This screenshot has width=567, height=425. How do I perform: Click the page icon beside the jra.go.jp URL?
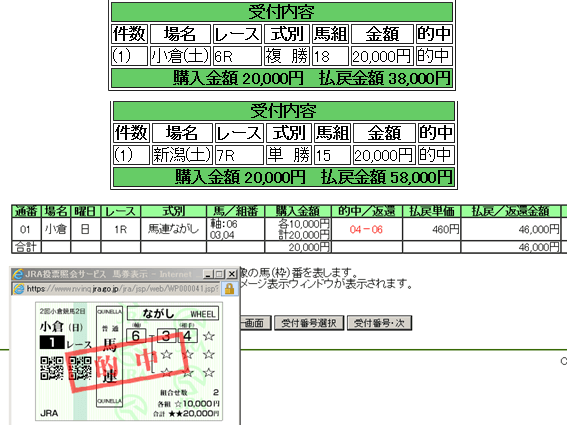[18, 289]
